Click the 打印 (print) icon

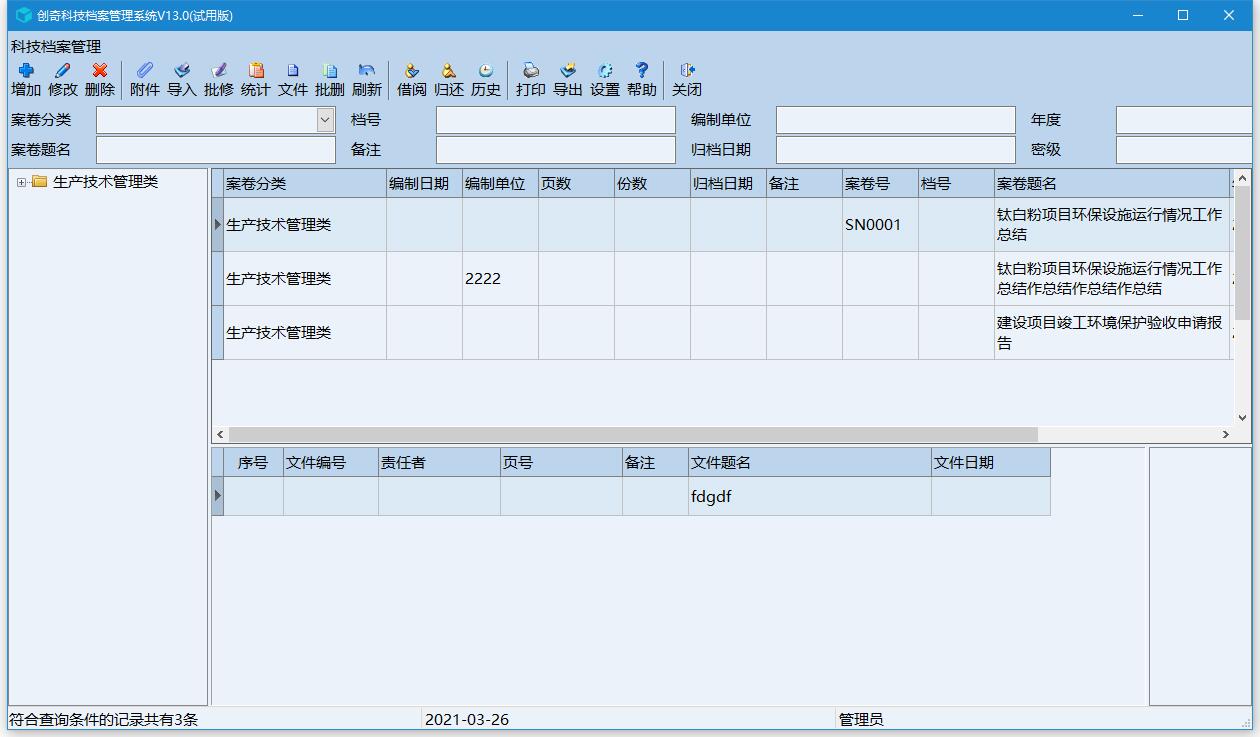pos(531,70)
